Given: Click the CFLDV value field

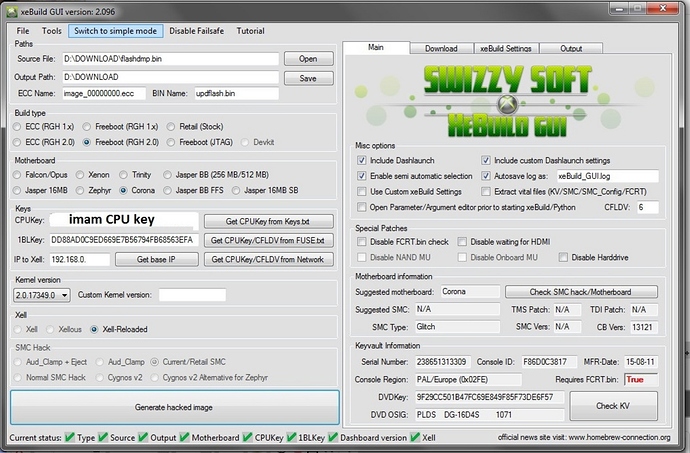Looking at the screenshot, I should 648,207.
